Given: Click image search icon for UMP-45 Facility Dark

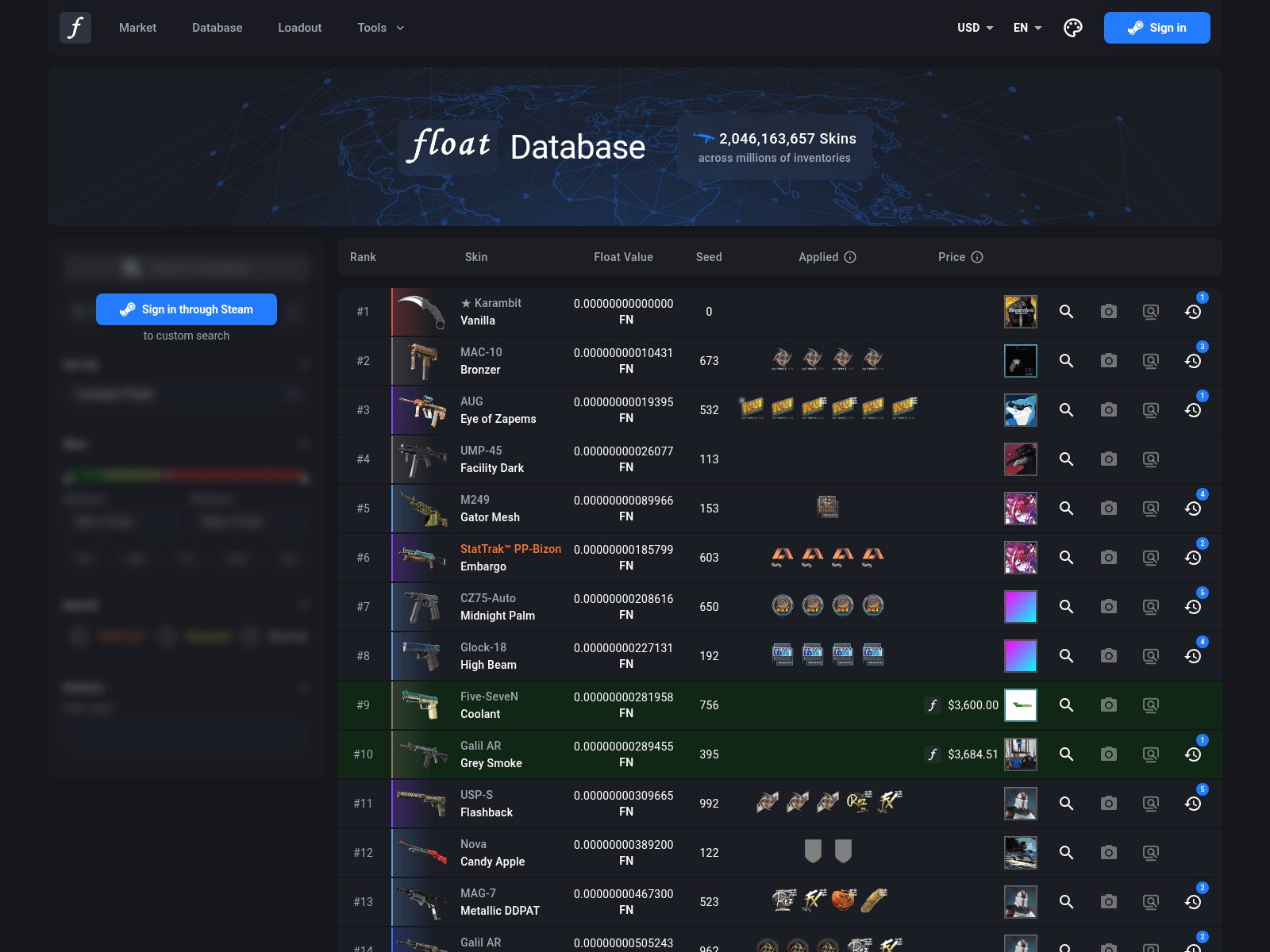Looking at the screenshot, I should [x=1151, y=459].
